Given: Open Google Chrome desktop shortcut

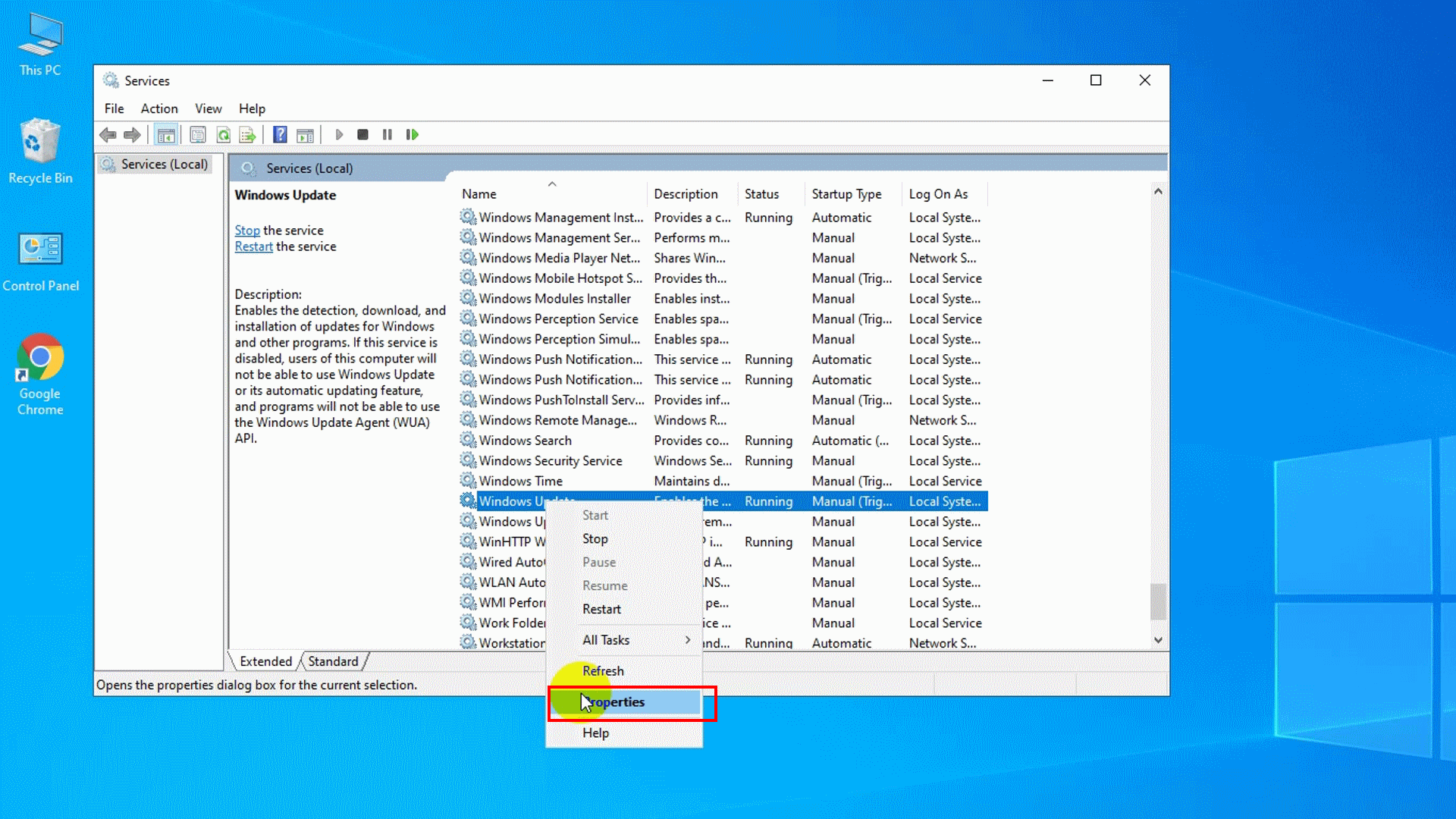Looking at the screenshot, I should pyautogui.click(x=40, y=375).
